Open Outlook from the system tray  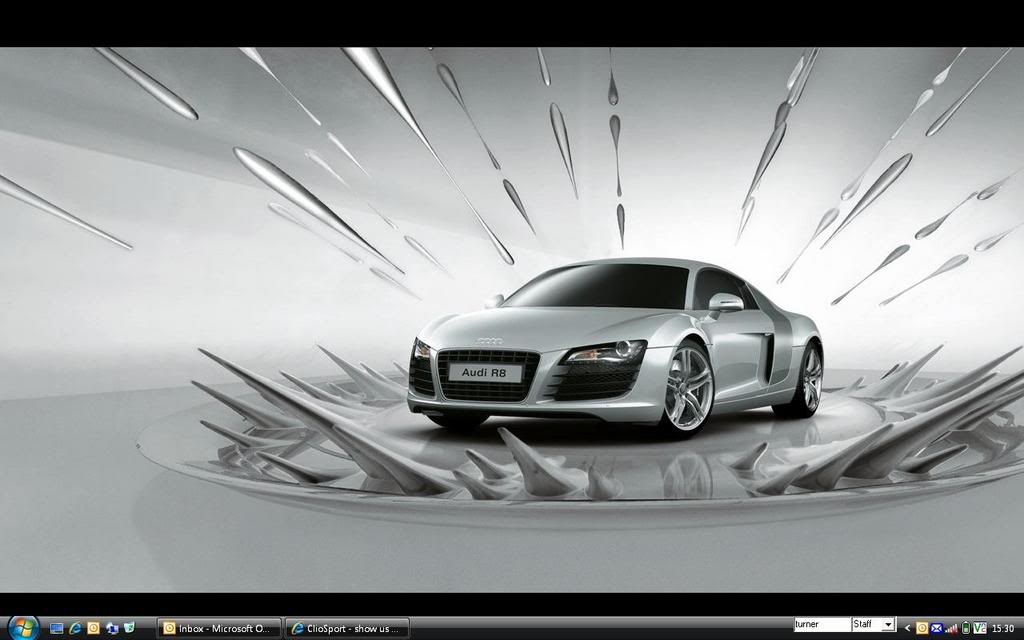922,629
